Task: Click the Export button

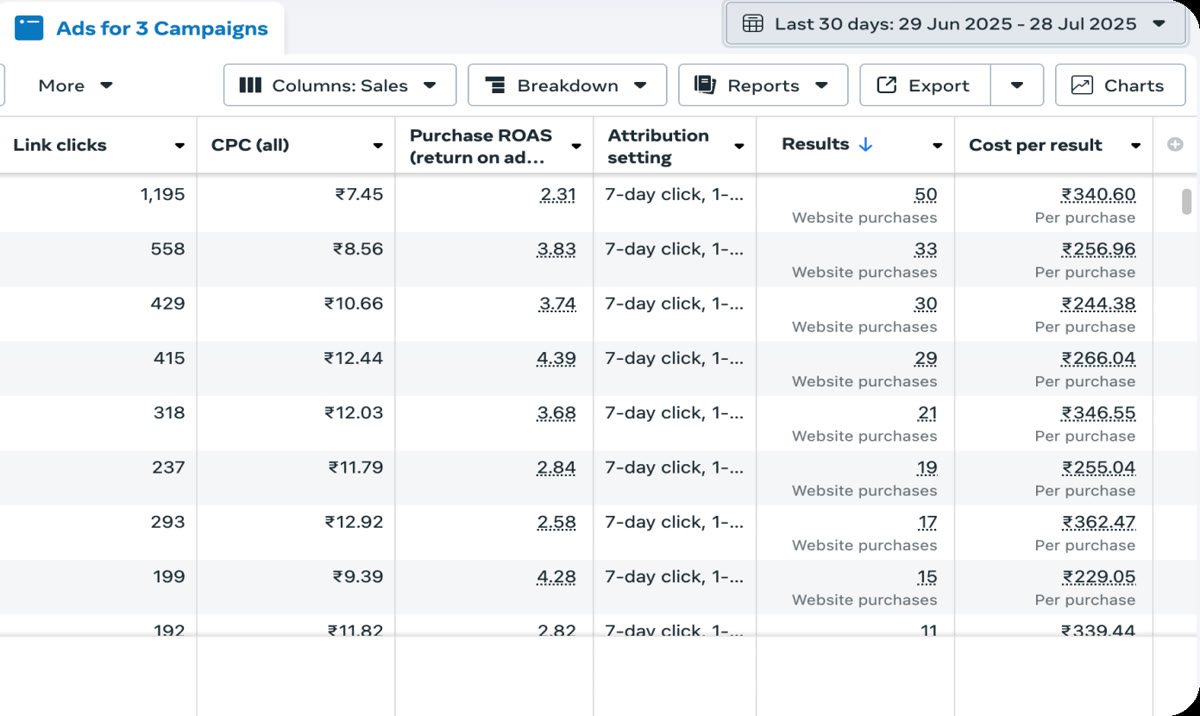Action: (925, 86)
